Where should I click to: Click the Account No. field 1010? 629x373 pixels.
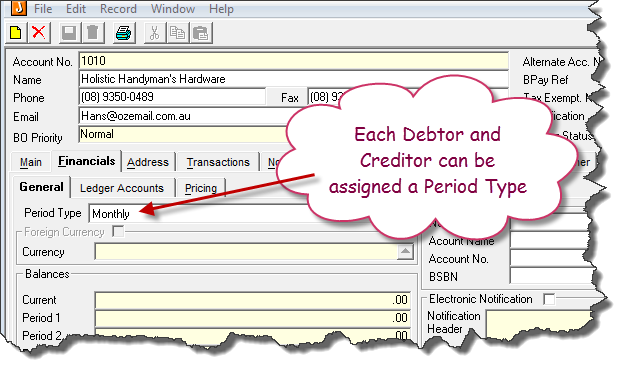tap(294, 61)
